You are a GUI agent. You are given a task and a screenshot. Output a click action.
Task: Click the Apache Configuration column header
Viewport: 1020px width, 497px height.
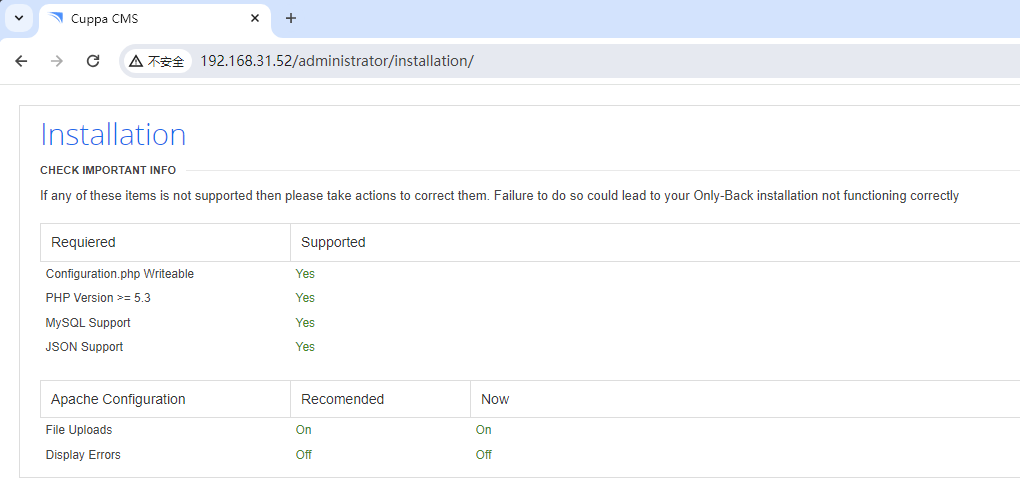tap(118, 399)
